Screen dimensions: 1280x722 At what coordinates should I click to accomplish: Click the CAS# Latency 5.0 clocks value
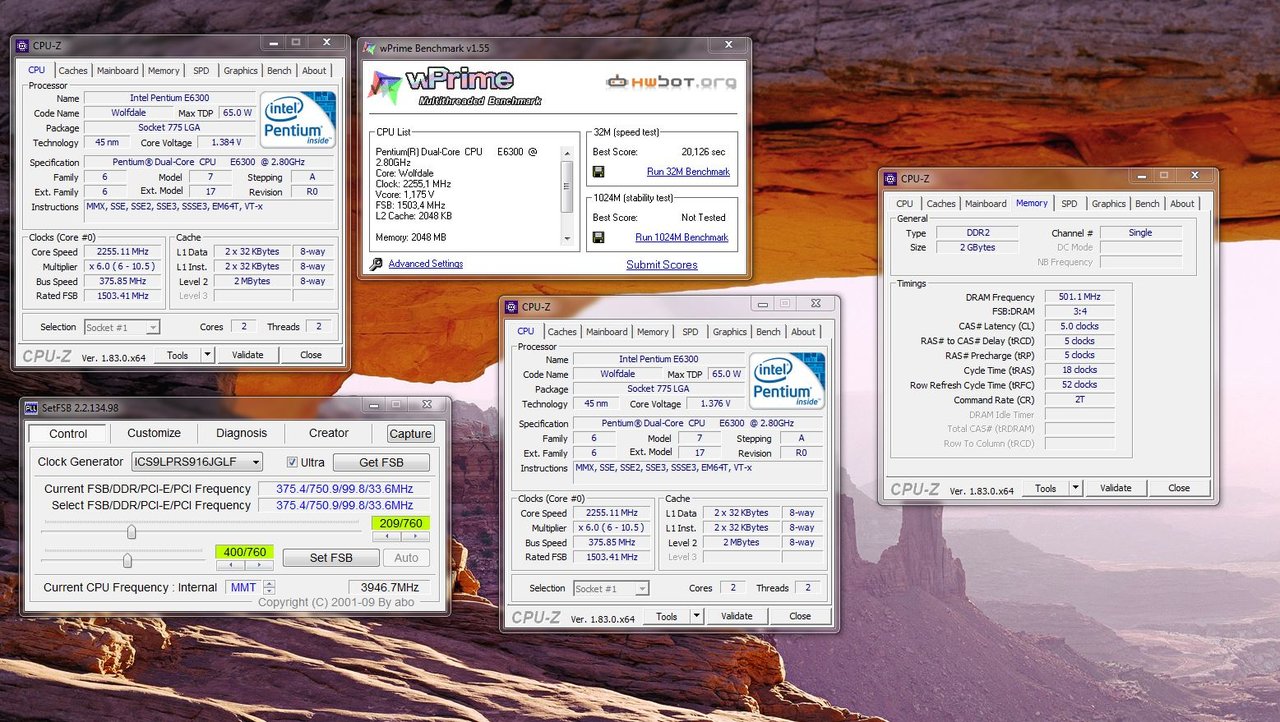(1079, 326)
